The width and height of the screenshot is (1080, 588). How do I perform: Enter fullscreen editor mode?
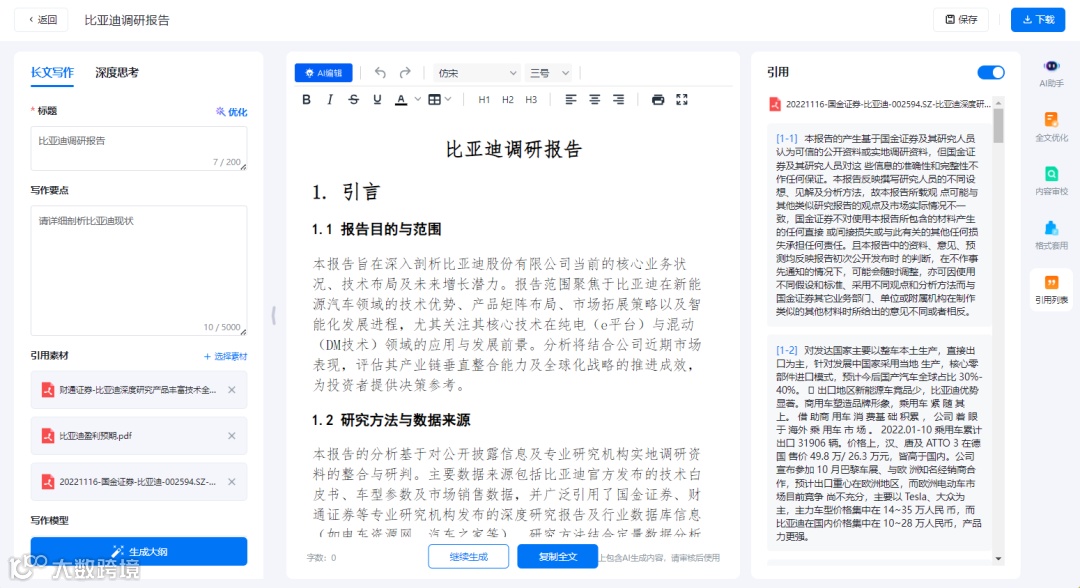(x=682, y=100)
